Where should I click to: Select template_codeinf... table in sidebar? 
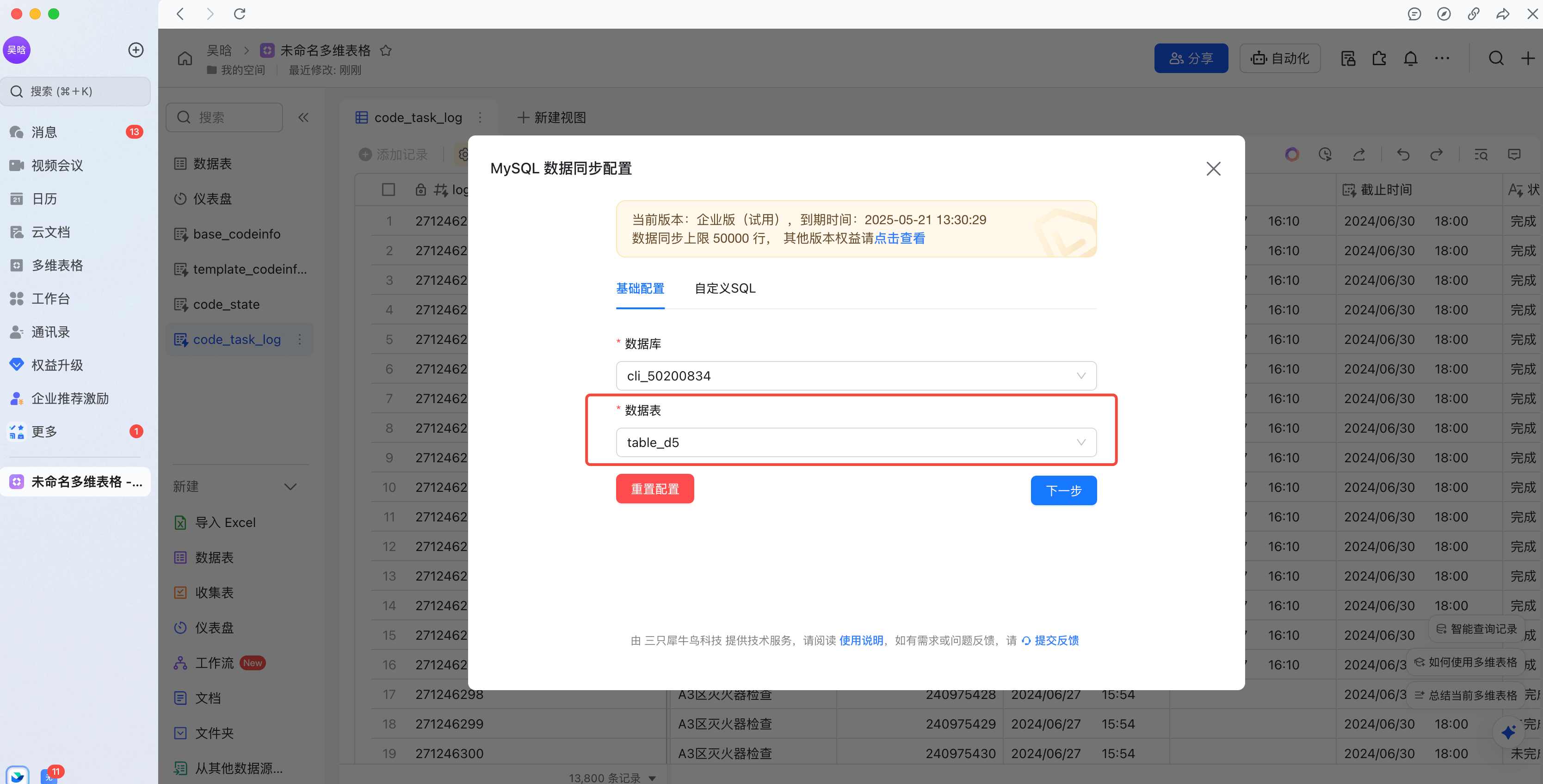point(240,269)
